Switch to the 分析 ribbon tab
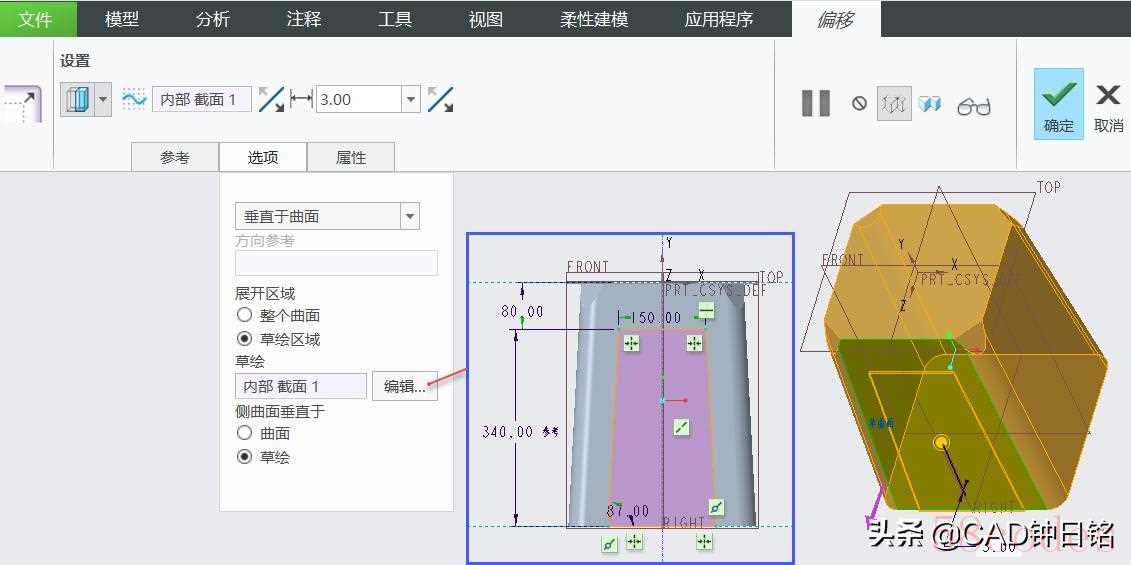 coord(212,19)
